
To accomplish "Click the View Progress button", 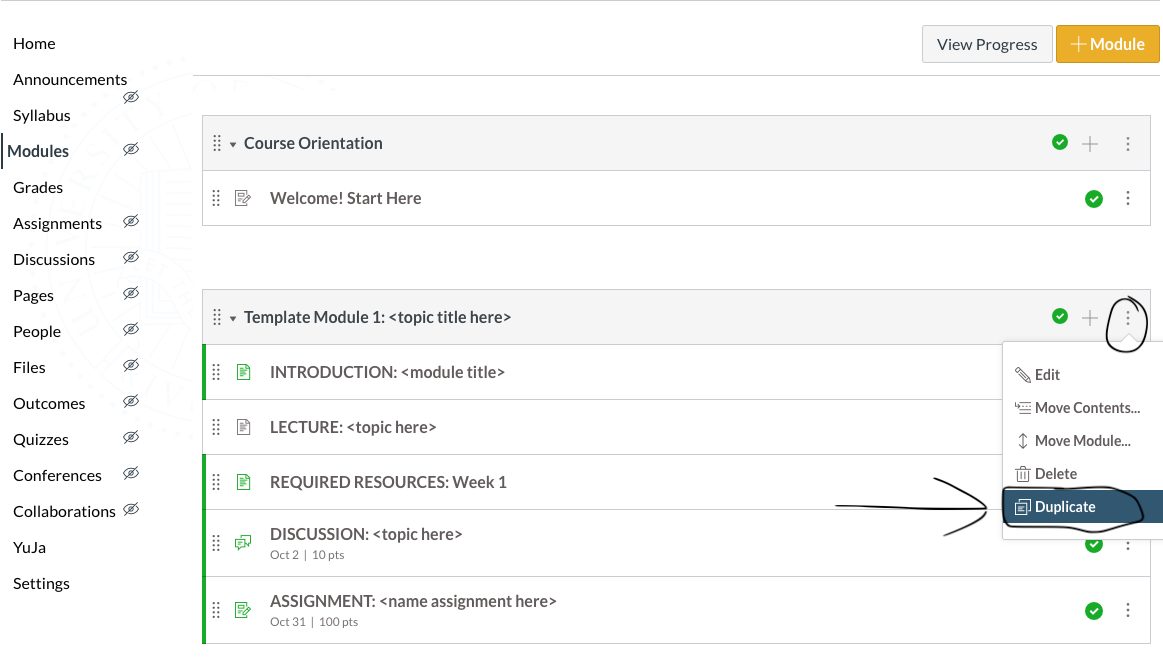I will tap(987, 44).
